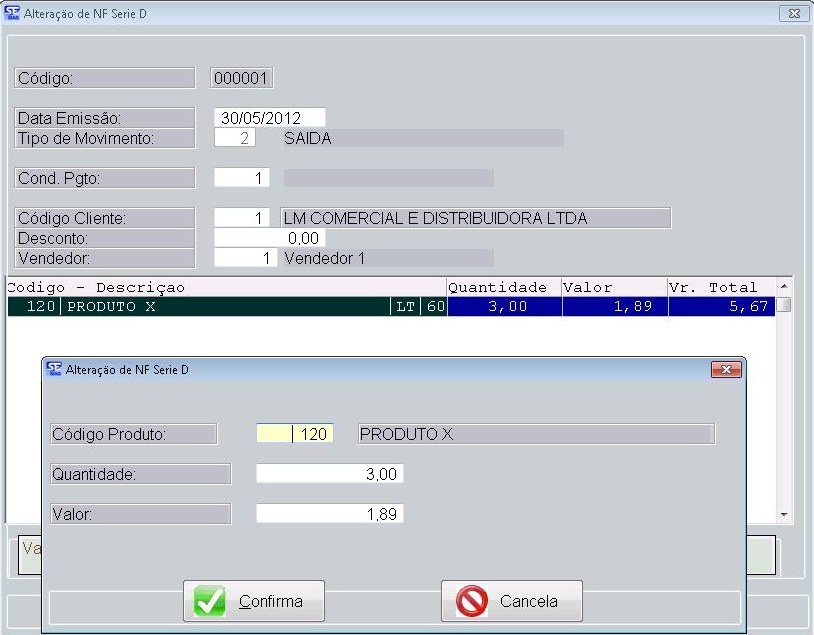Click the green checkmark Confirma button
814x635 pixels.
[x=254, y=601]
